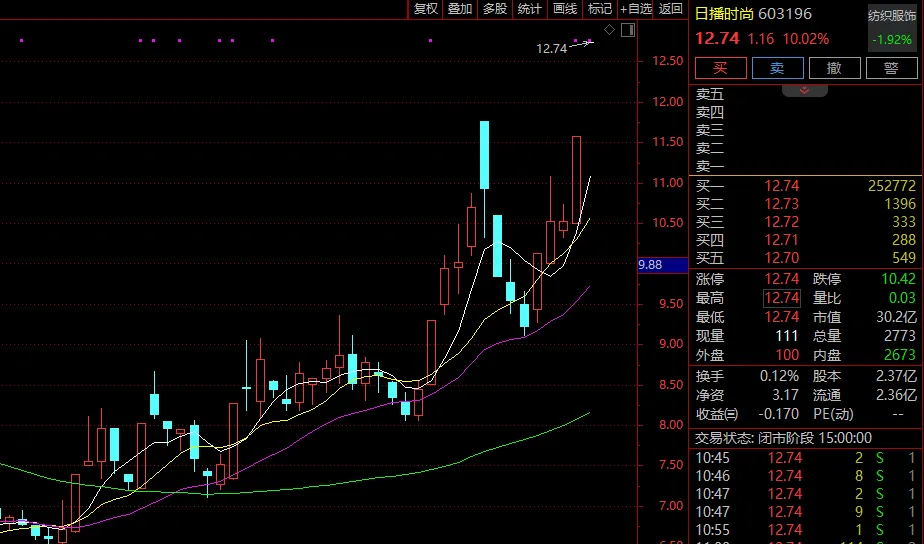Open the 统计 statistics tool

[x=529, y=9]
